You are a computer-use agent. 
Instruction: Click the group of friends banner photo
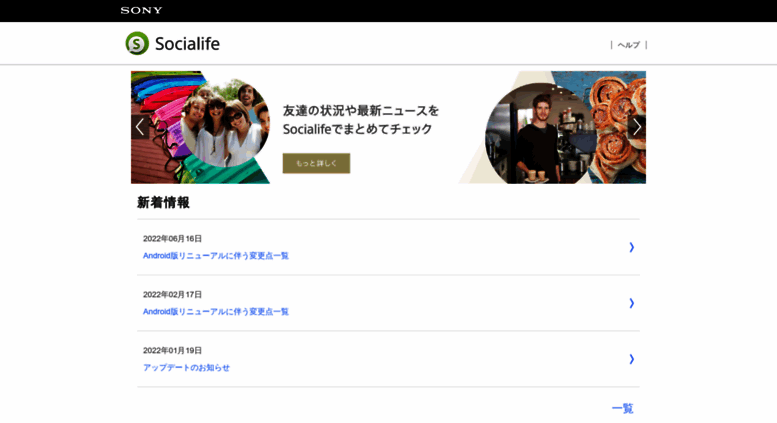point(225,122)
